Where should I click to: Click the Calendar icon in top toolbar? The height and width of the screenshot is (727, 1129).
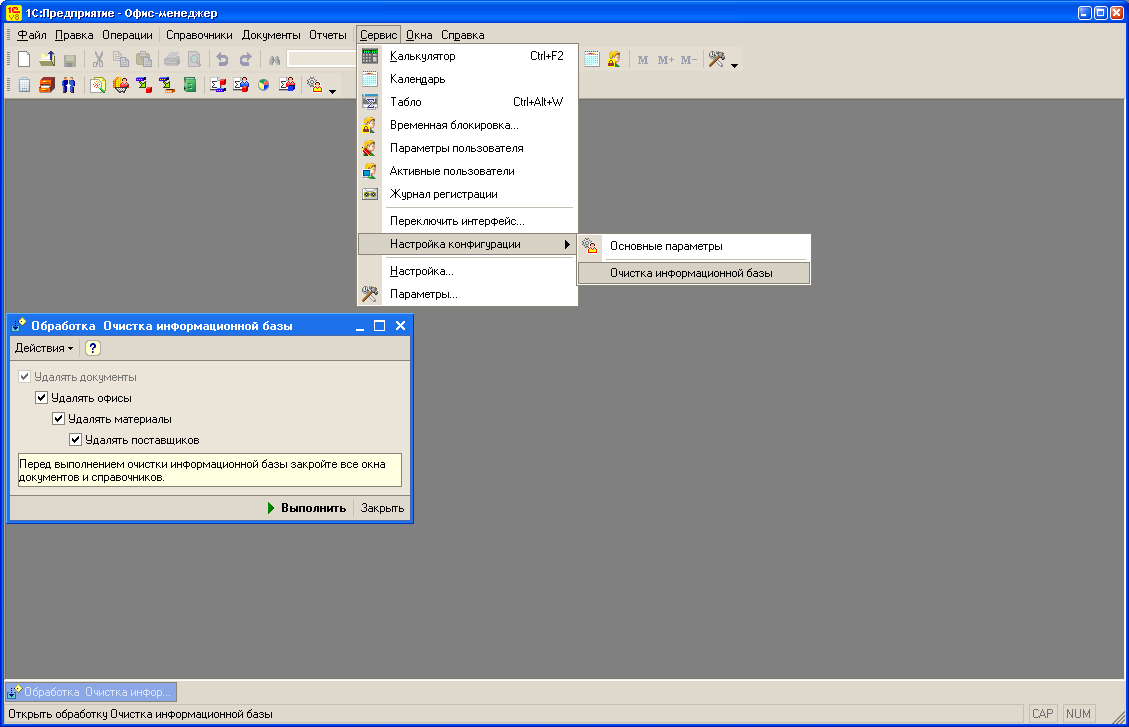coord(592,59)
